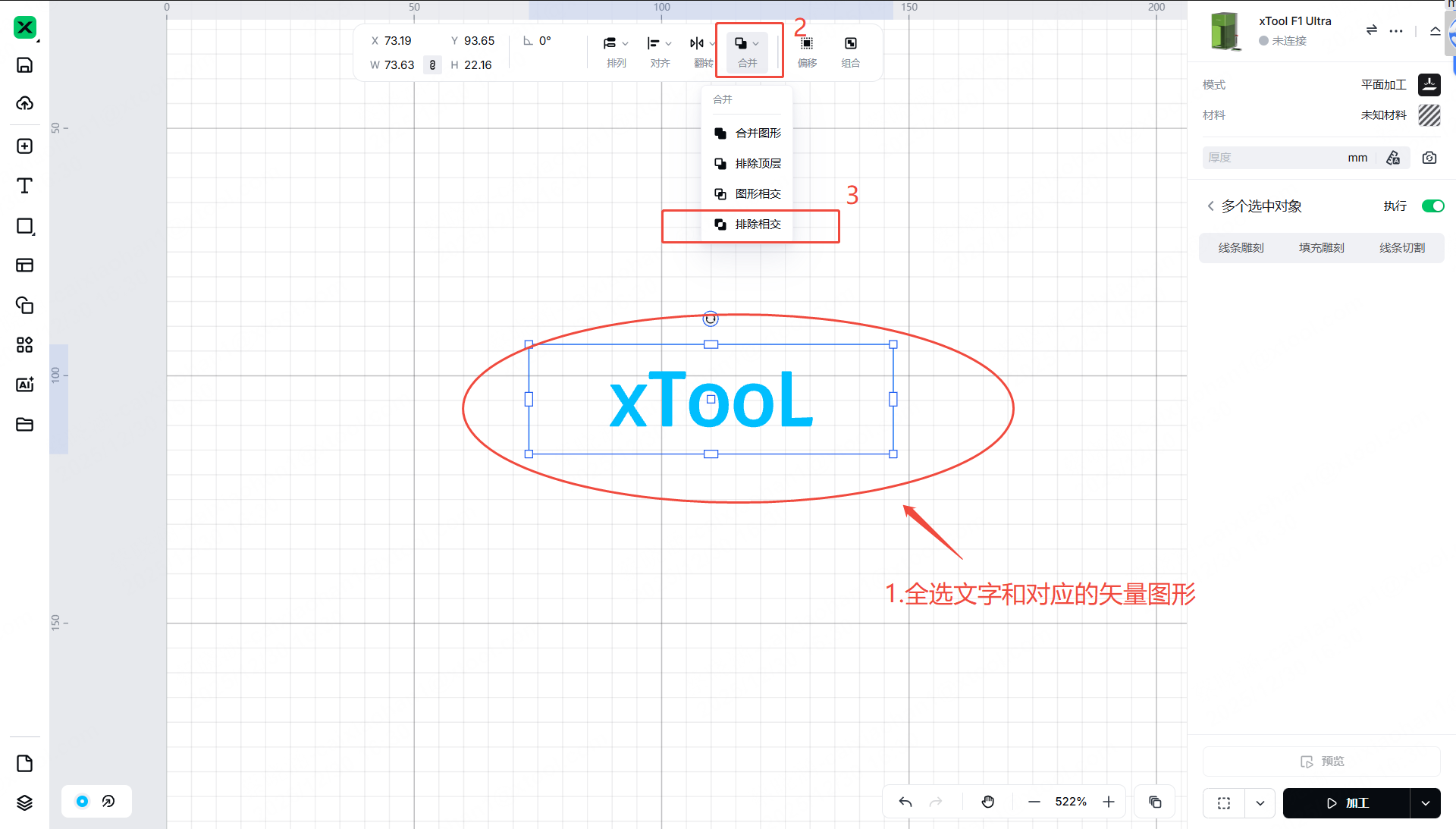Open the layers panel icon
This screenshot has width=1456, height=829.
[24, 802]
